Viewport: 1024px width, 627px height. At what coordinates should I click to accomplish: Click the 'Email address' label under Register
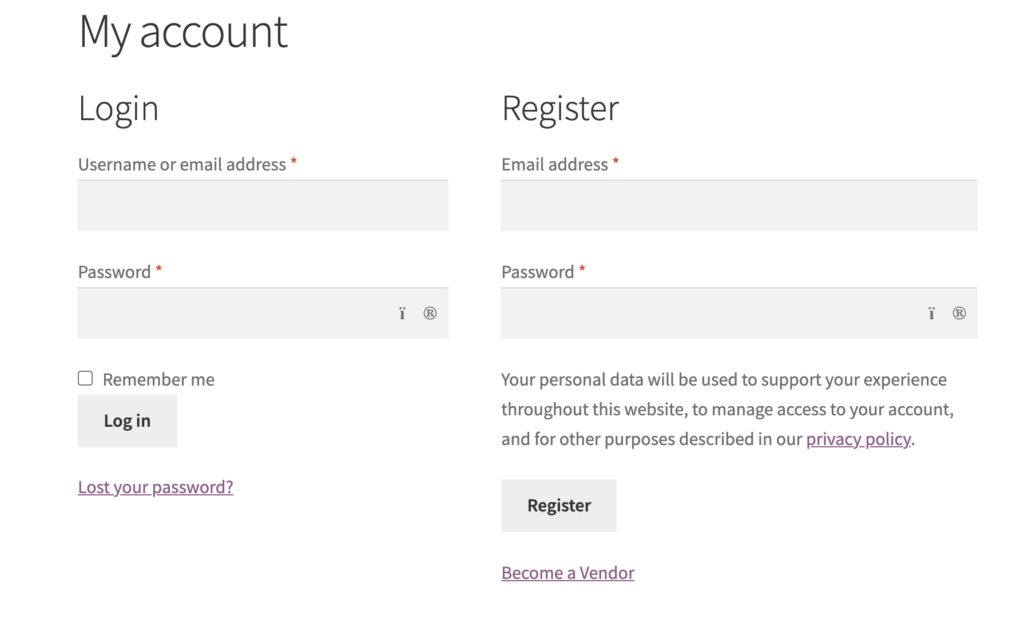pyautogui.click(x=554, y=165)
